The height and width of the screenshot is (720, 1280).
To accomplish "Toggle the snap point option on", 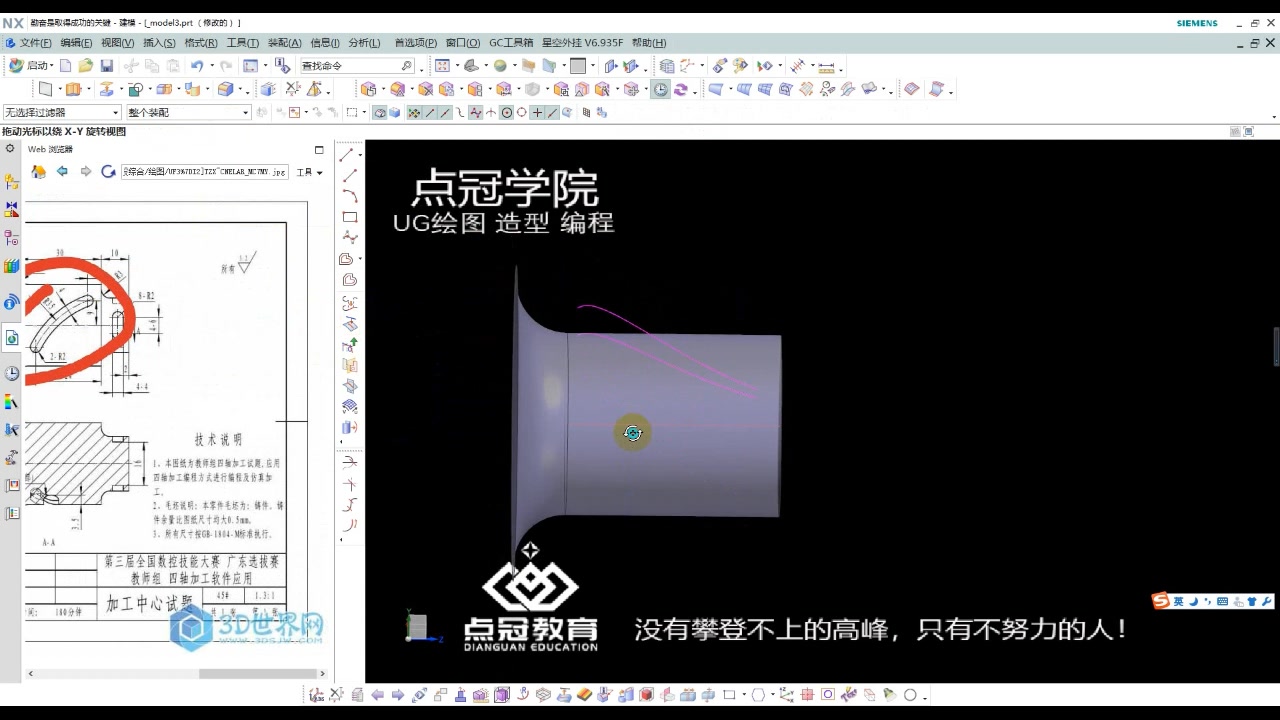I will [x=414, y=112].
